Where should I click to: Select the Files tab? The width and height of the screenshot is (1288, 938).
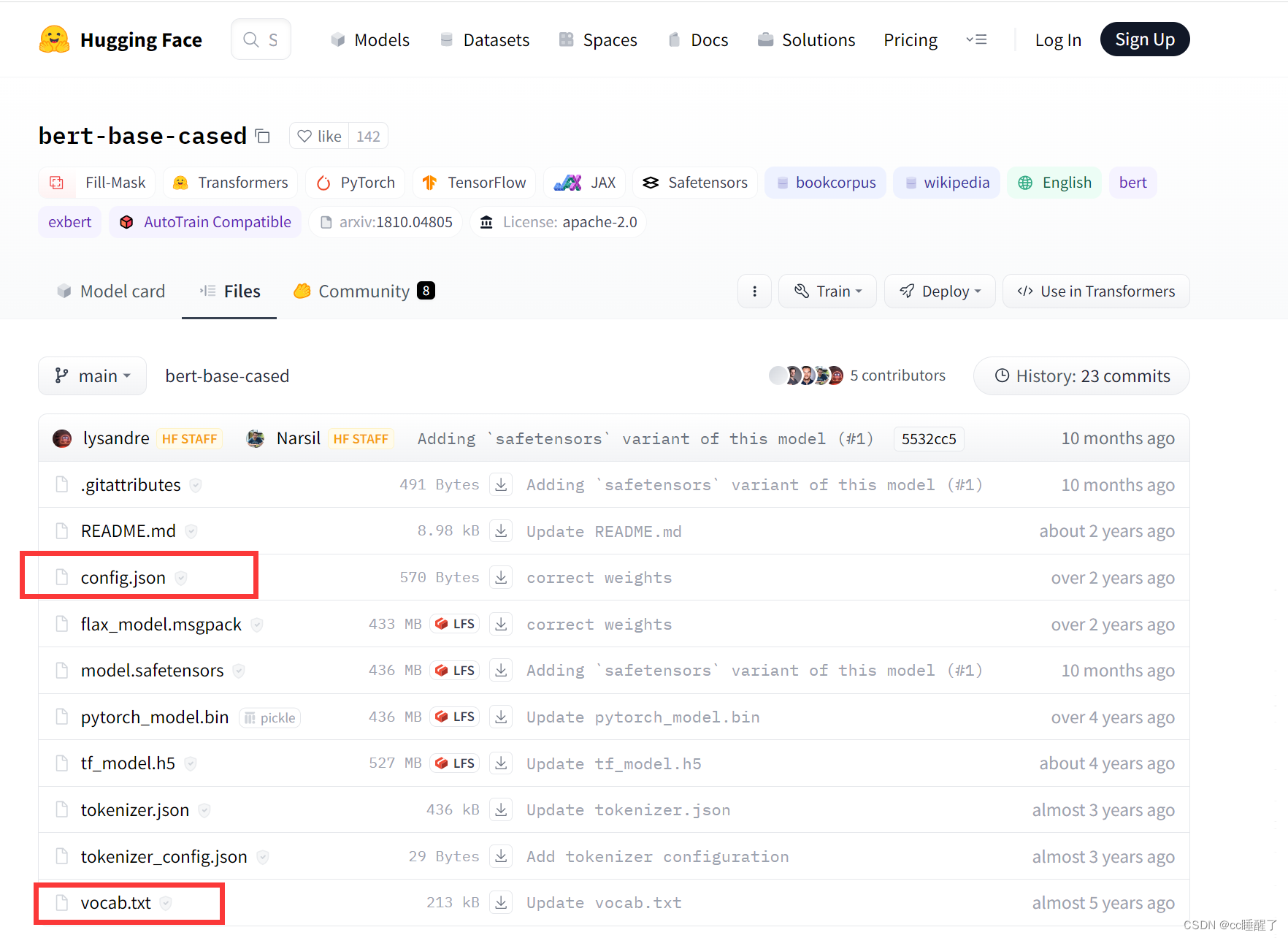tap(229, 291)
